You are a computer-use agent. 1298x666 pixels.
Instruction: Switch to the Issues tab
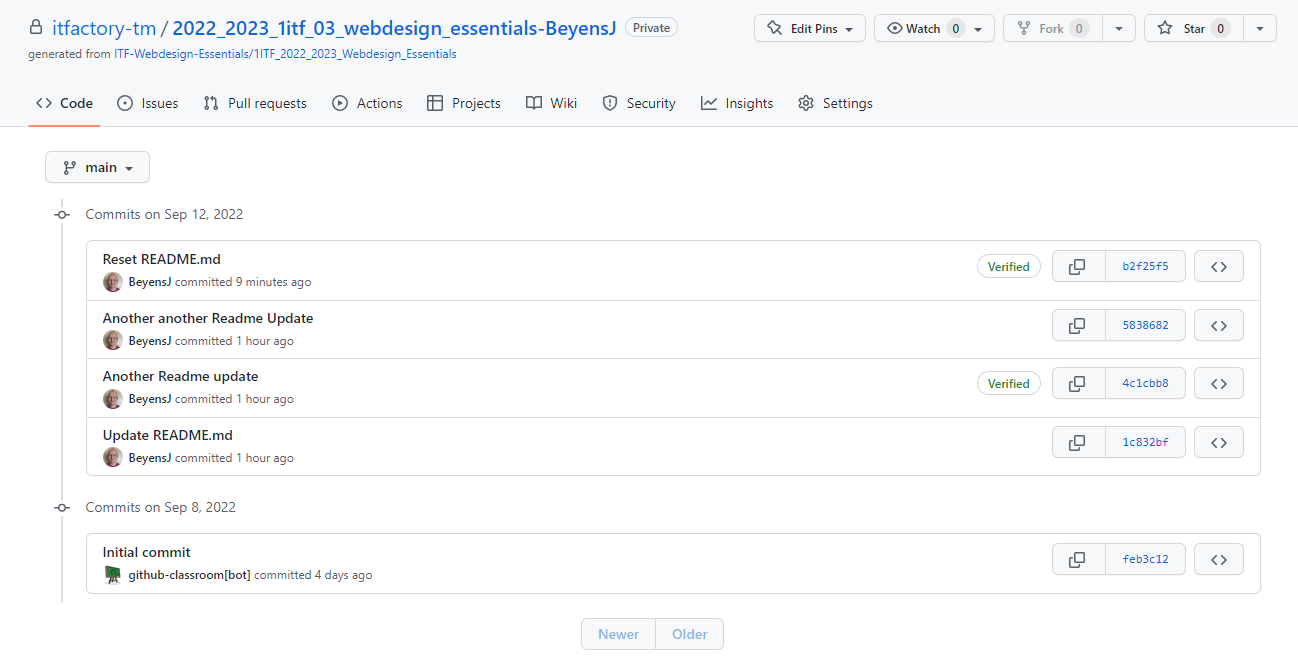click(x=148, y=103)
